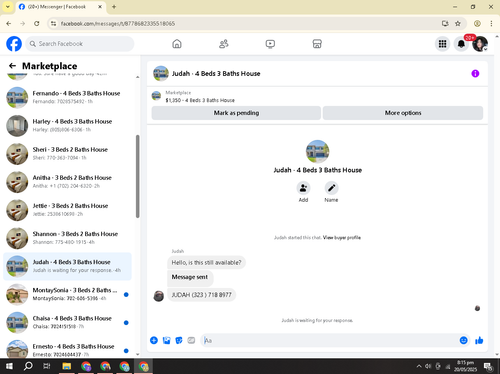Open the Marketplace storefront icon
Image resolution: width=500 pixels, height=374 pixels.
(317, 44)
